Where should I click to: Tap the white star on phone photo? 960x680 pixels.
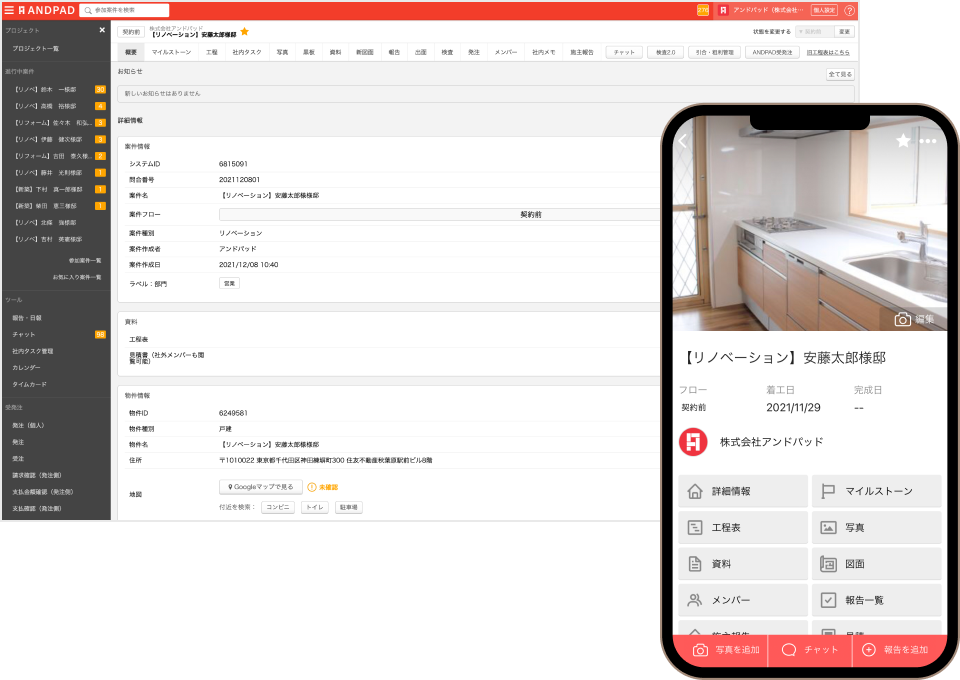(903, 141)
